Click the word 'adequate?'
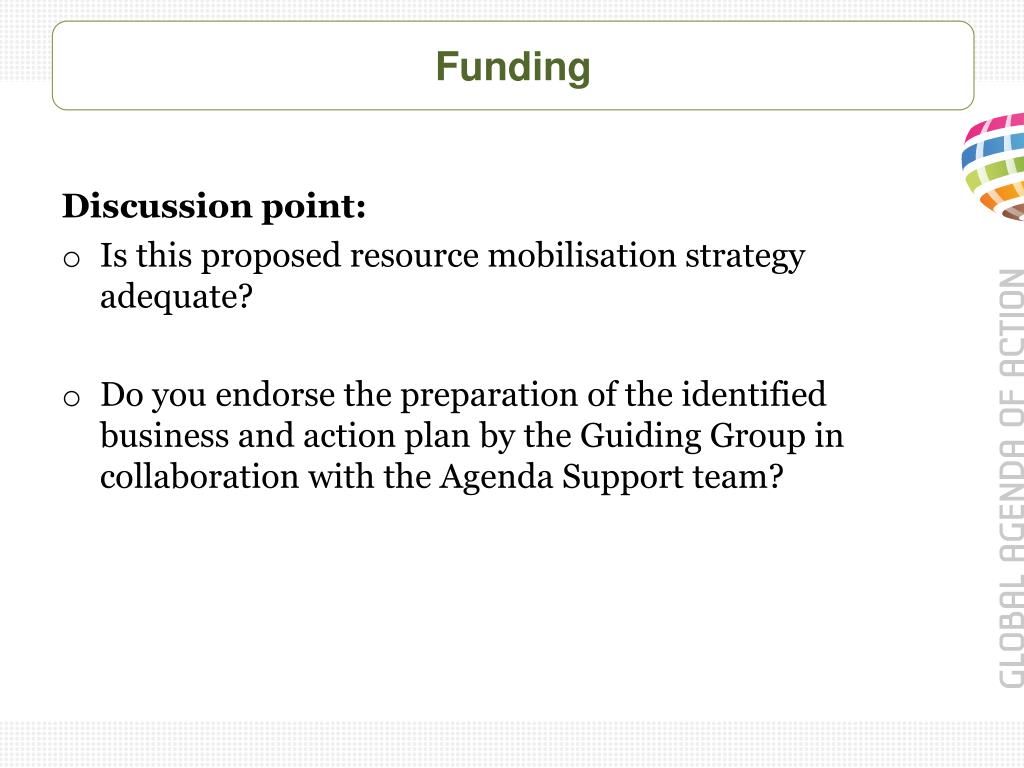Screen dimensions: 1024x768 176,297
